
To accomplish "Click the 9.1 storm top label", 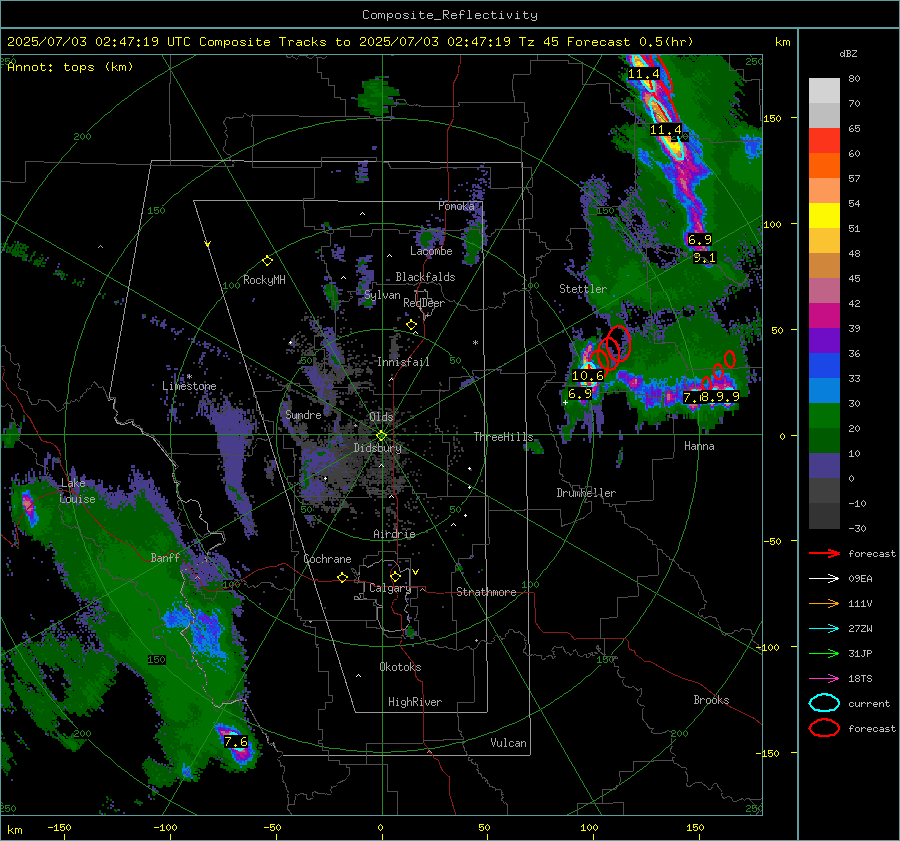I will click(705, 258).
